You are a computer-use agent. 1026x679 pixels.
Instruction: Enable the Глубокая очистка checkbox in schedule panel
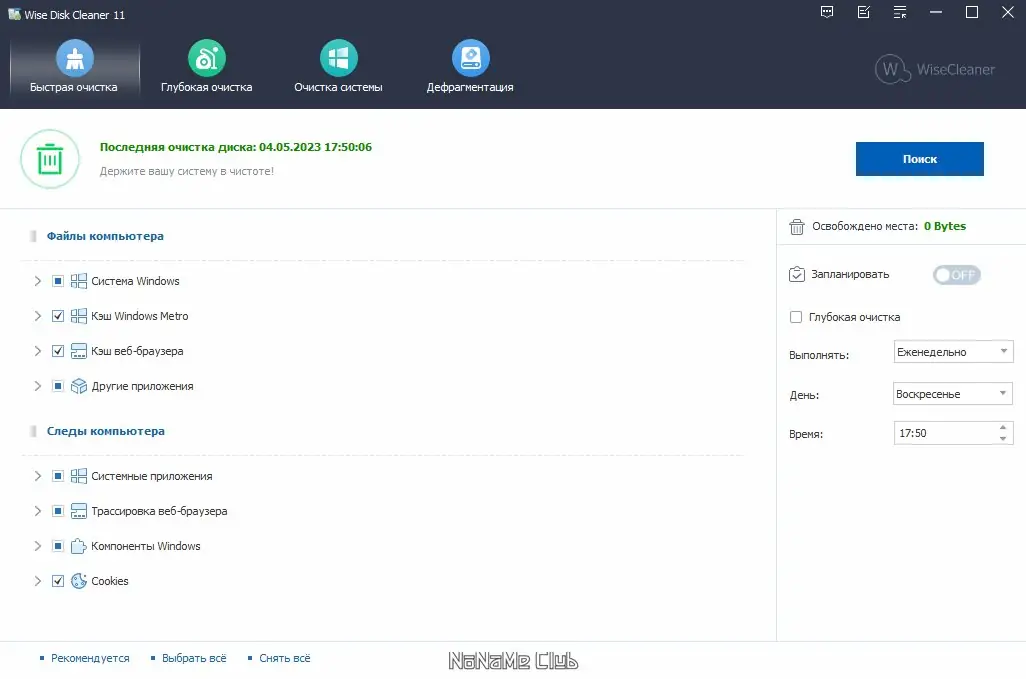point(796,317)
